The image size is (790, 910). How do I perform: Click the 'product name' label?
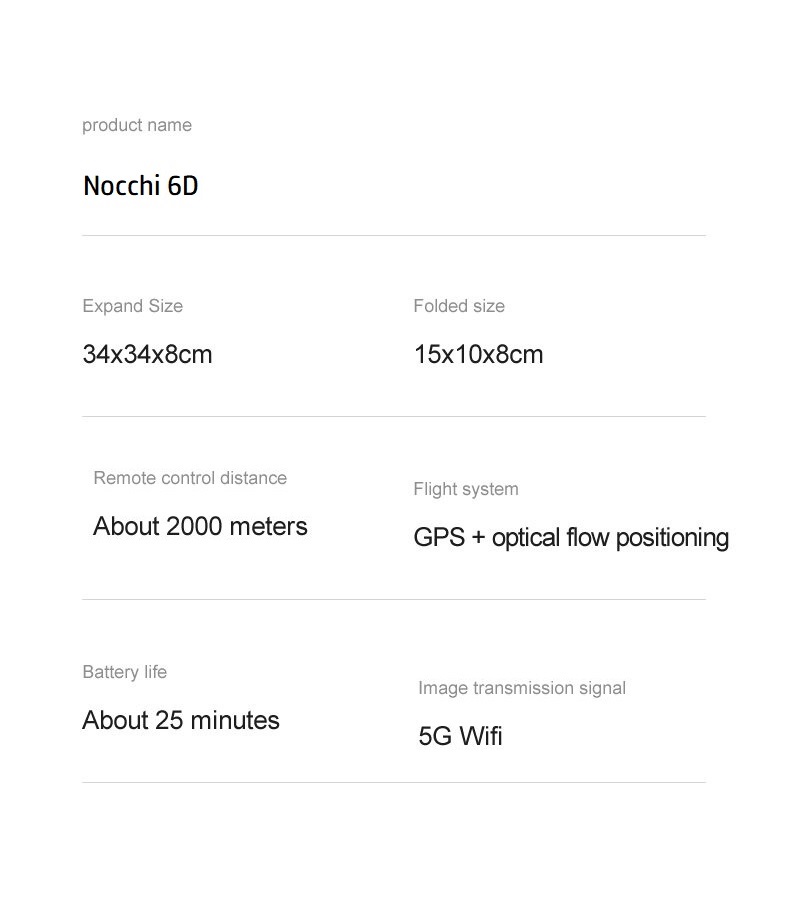click(x=137, y=125)
